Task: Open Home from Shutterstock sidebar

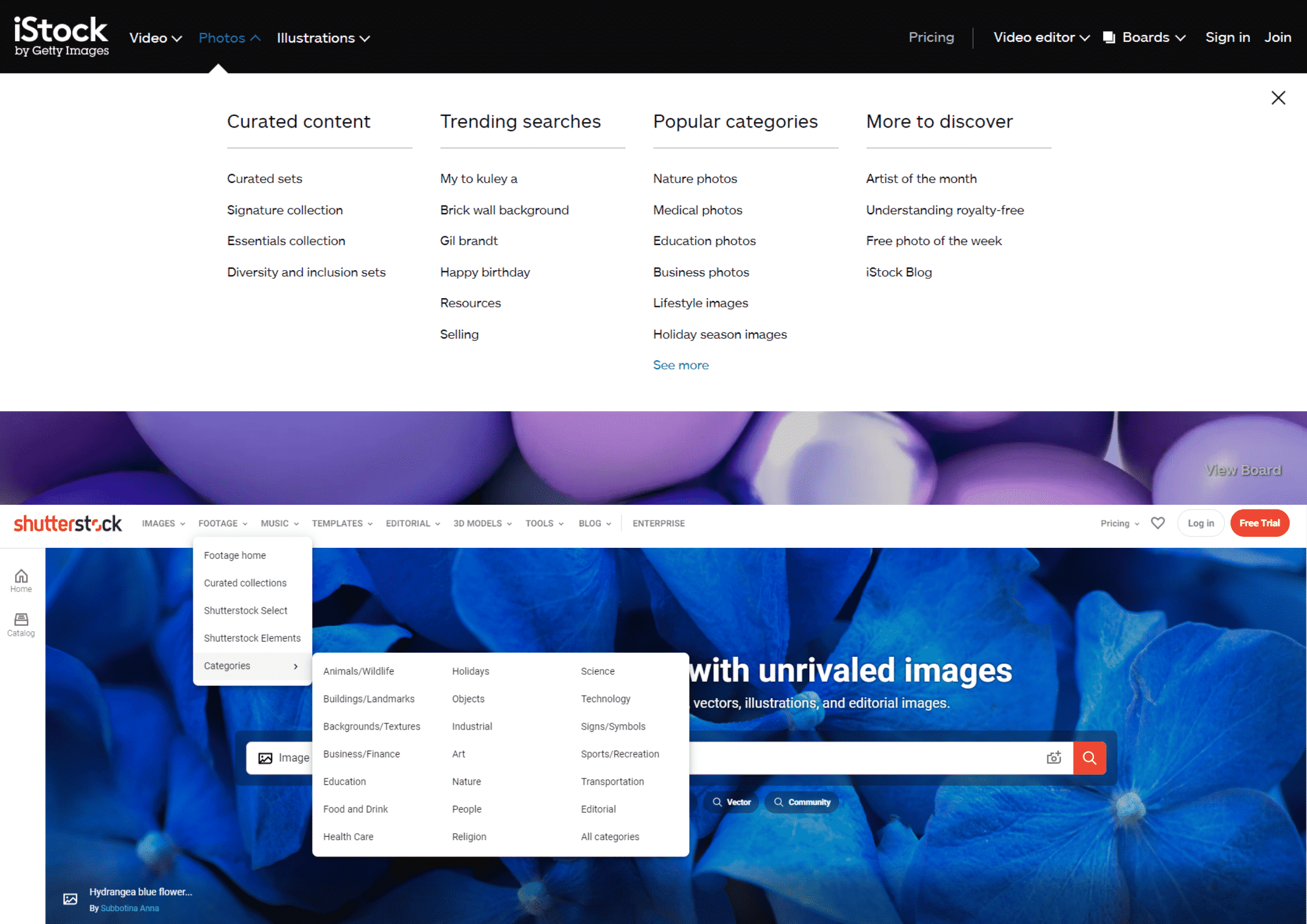Action: 21,580
